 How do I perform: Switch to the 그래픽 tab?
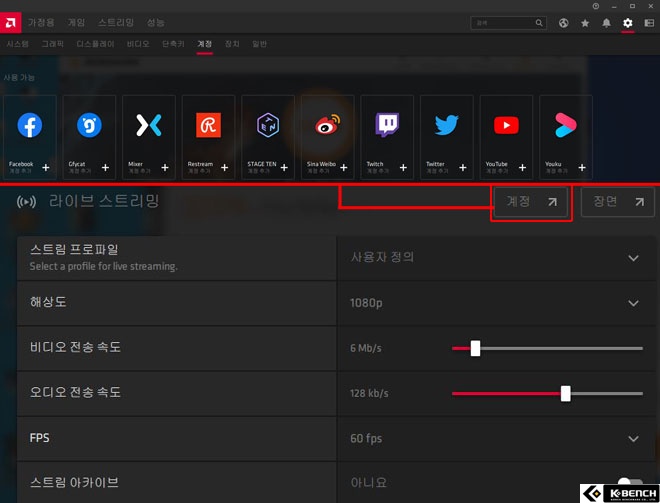[x=53, y=44]
